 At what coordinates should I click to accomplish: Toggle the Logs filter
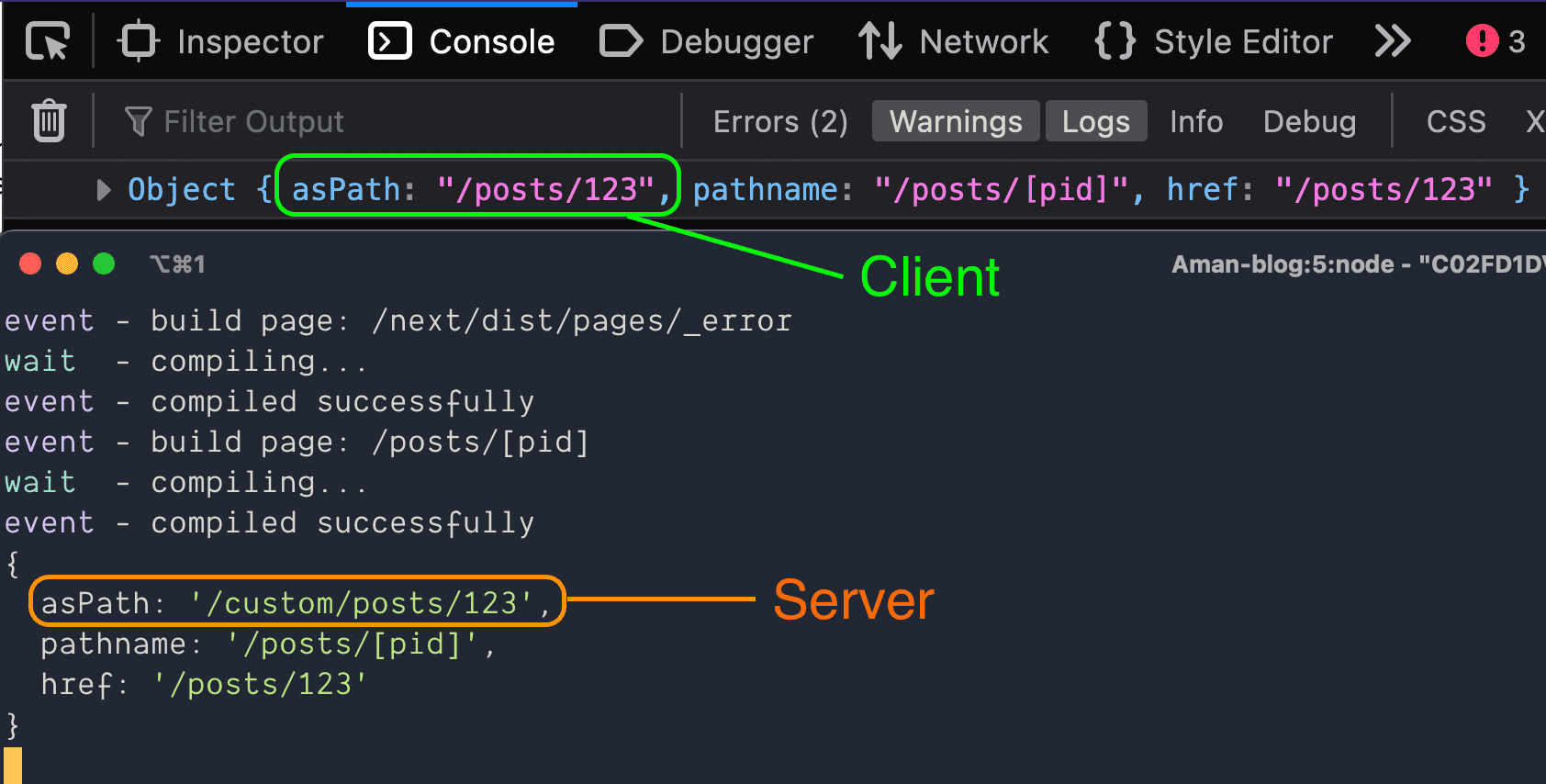click(1096, 121)
